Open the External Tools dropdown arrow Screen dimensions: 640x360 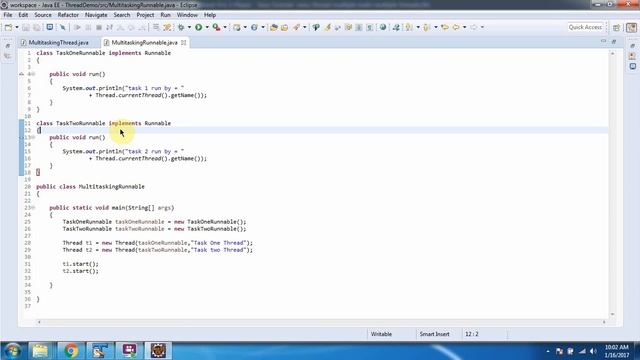coord(225,27)
